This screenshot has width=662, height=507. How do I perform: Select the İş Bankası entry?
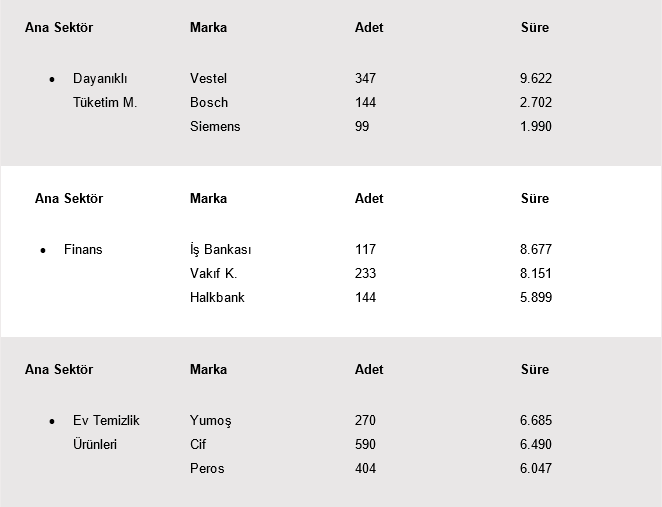point(220,249)
